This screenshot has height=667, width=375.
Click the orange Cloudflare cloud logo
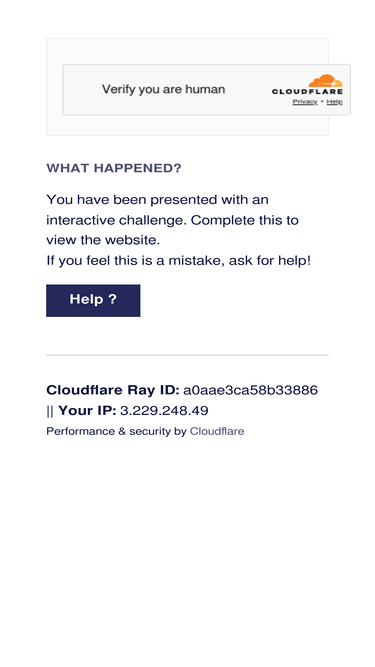pyautogui.click(x=325, y=81)
